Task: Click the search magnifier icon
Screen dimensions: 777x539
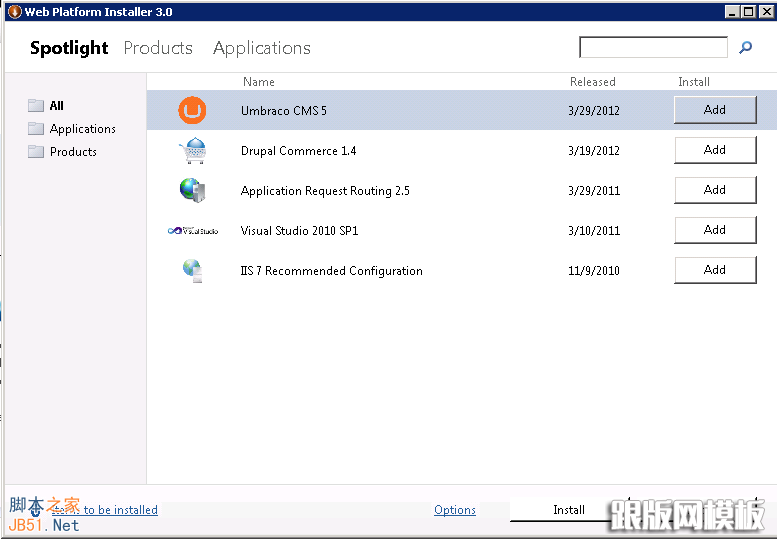Action: tap(745, 48)
